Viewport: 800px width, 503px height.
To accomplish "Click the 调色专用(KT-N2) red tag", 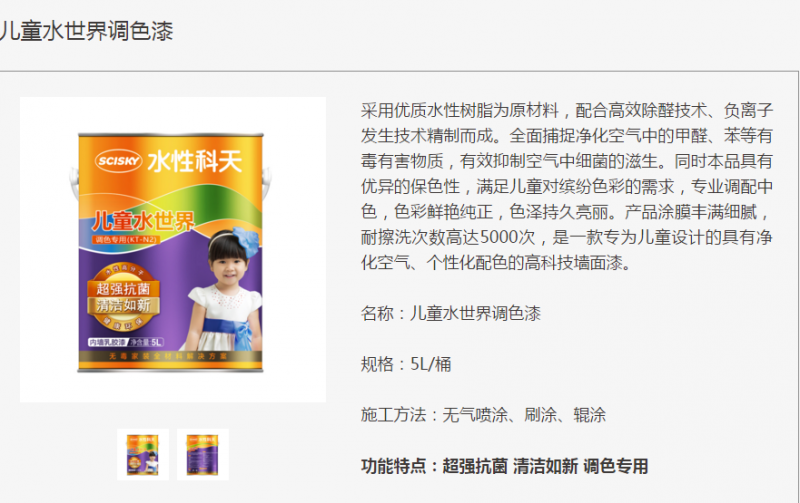I will click(126, 239).
